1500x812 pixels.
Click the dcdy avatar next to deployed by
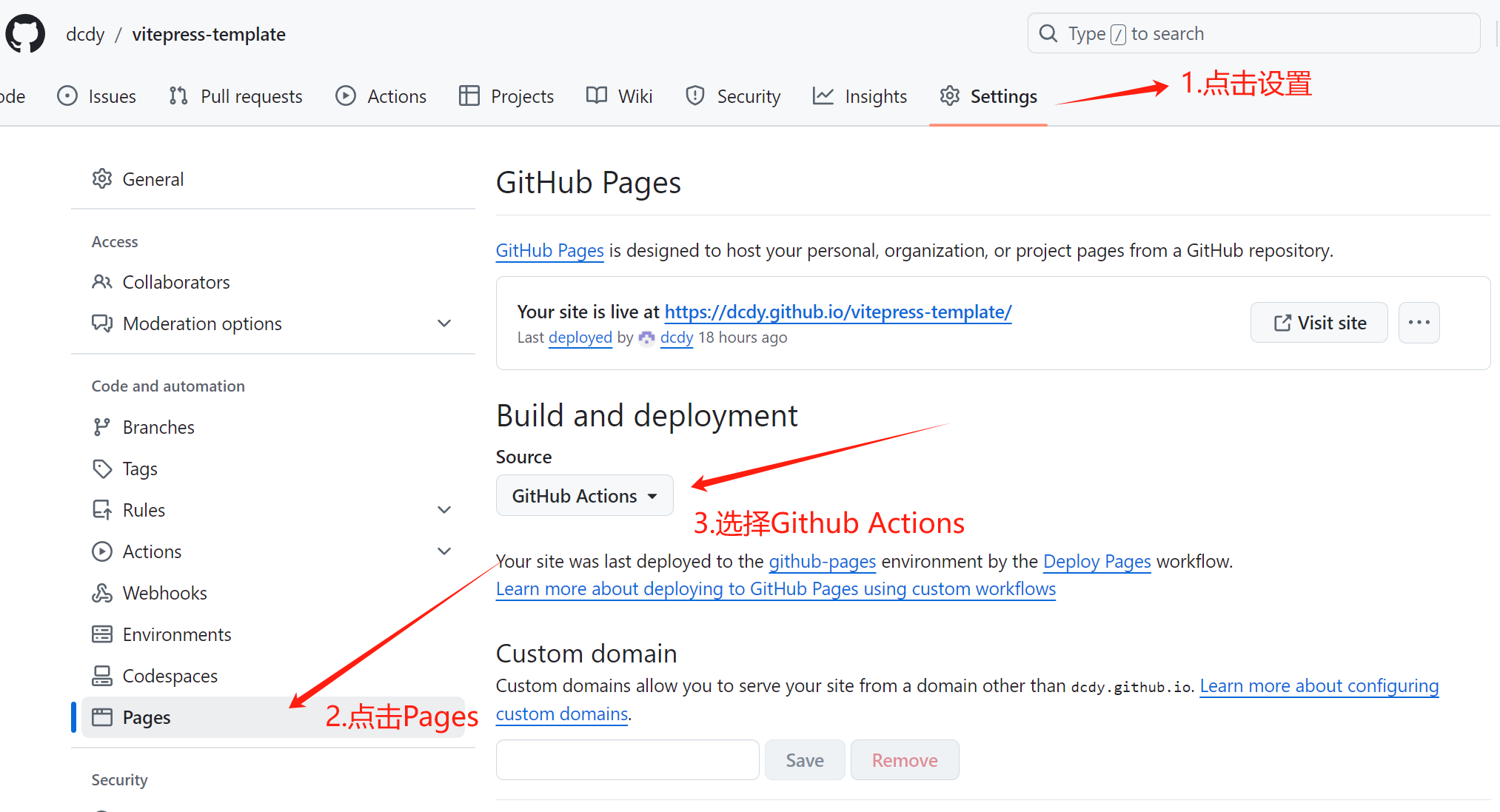(646, 338)
